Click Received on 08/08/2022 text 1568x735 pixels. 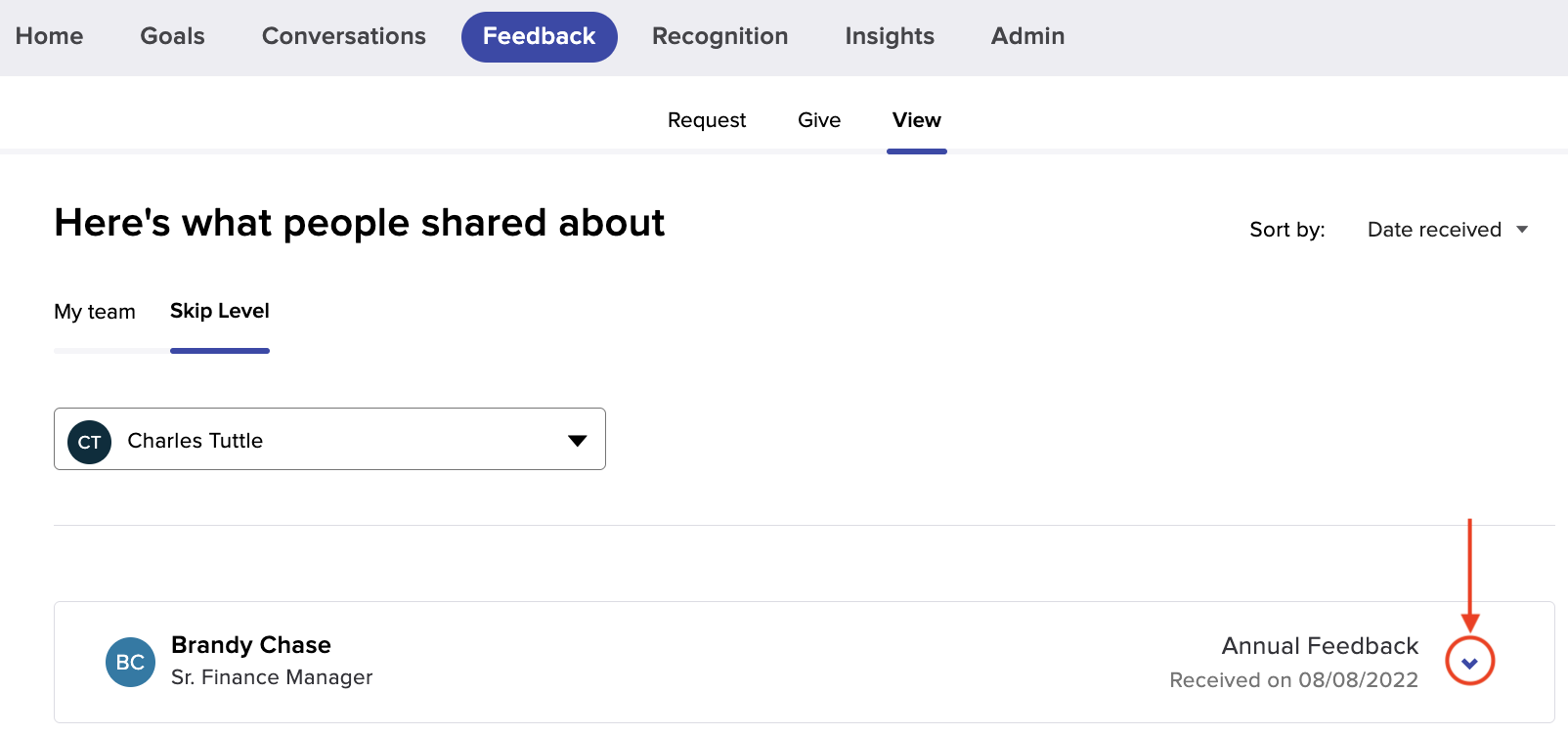pos(1293,680)
